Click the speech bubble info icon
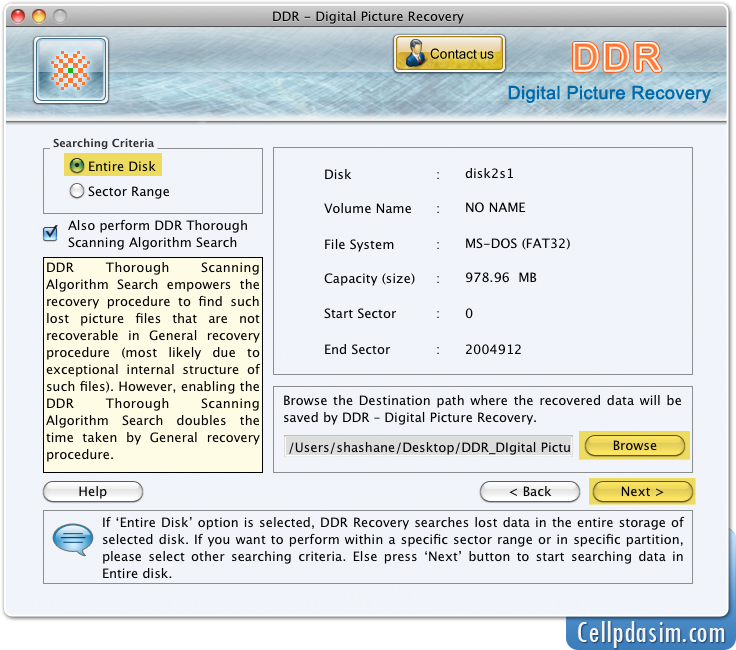 click(x=73, y=539)
